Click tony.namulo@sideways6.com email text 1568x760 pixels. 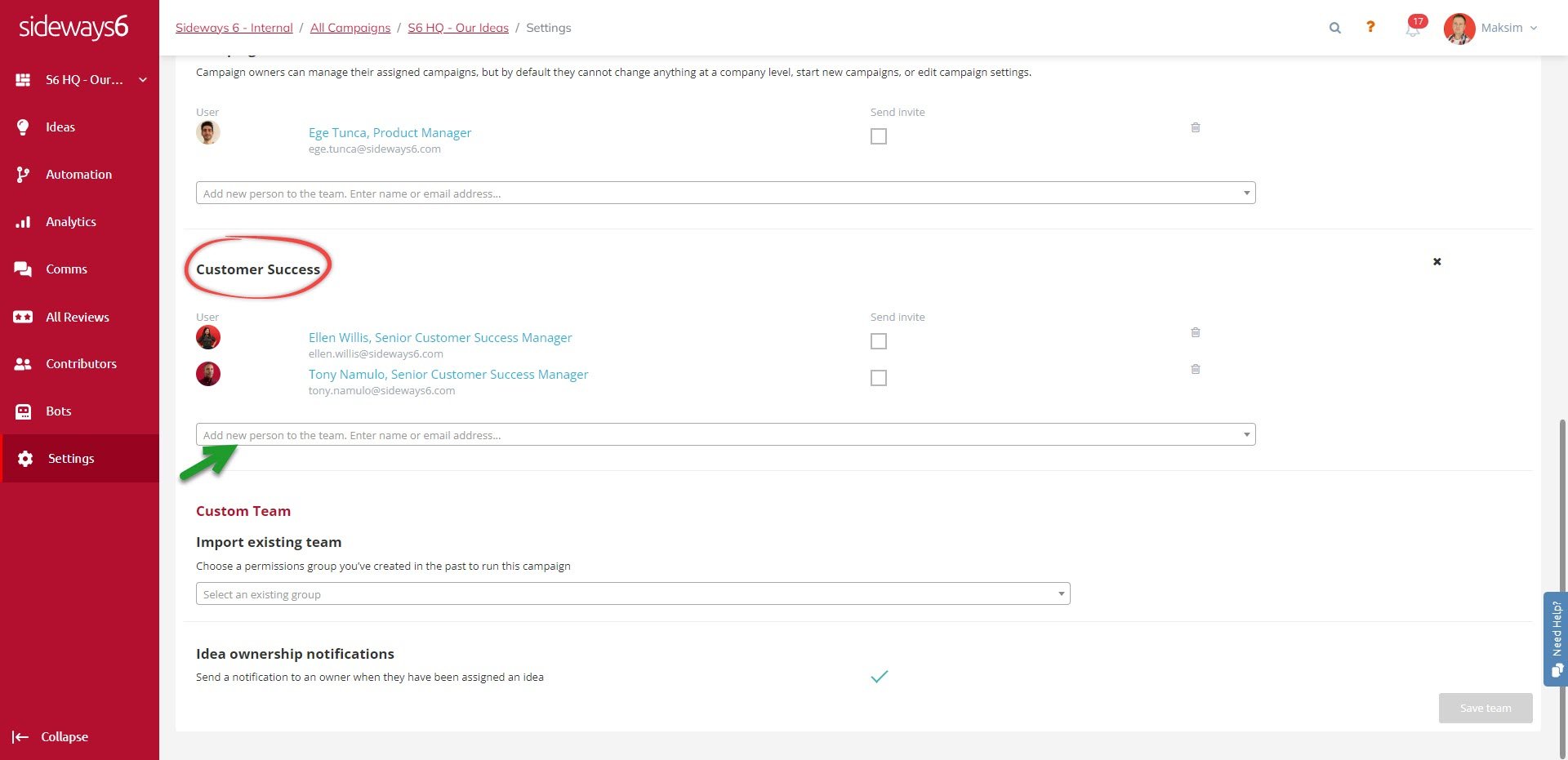coord(381,391)
